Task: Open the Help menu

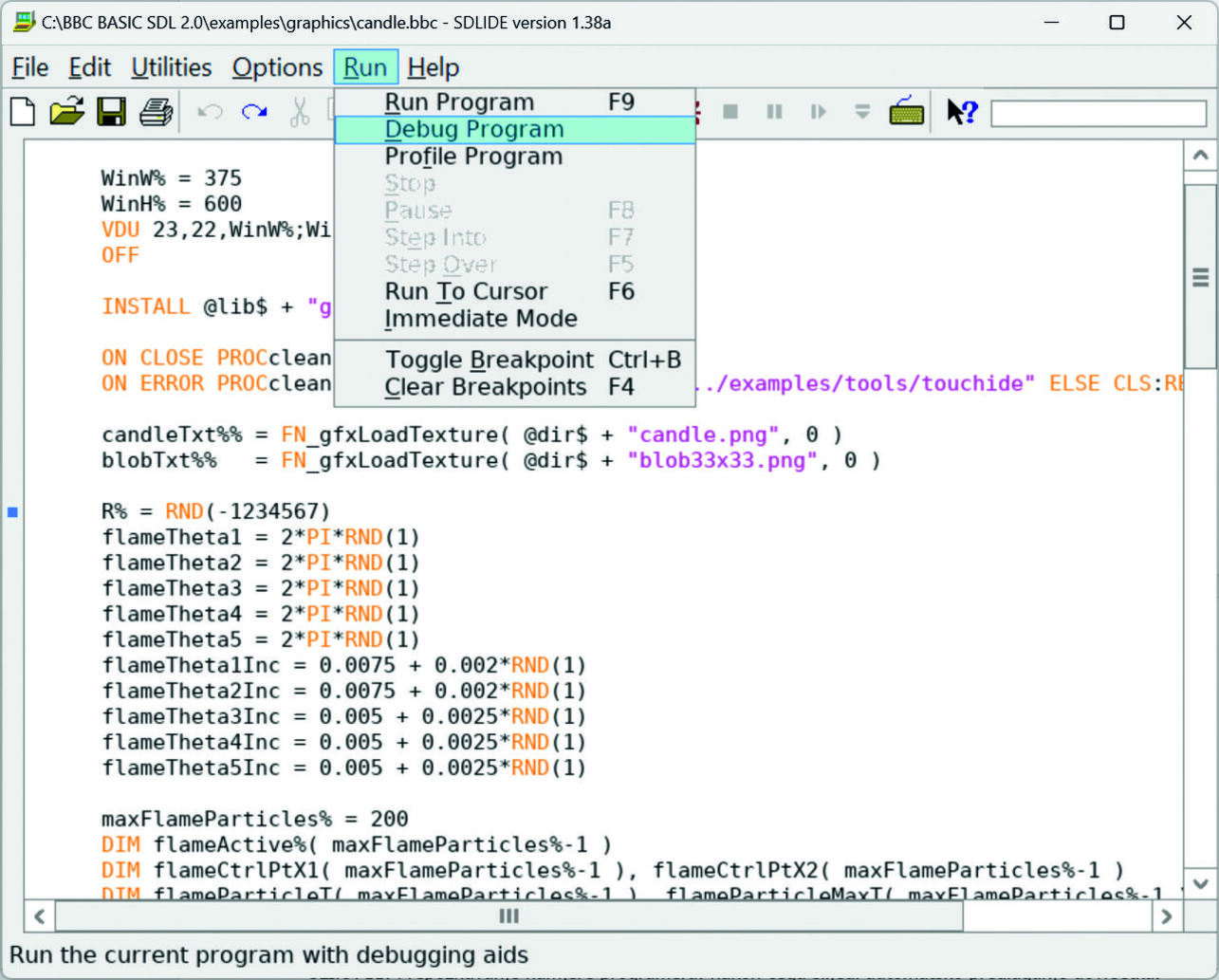Action: click(x=434, y=67)
